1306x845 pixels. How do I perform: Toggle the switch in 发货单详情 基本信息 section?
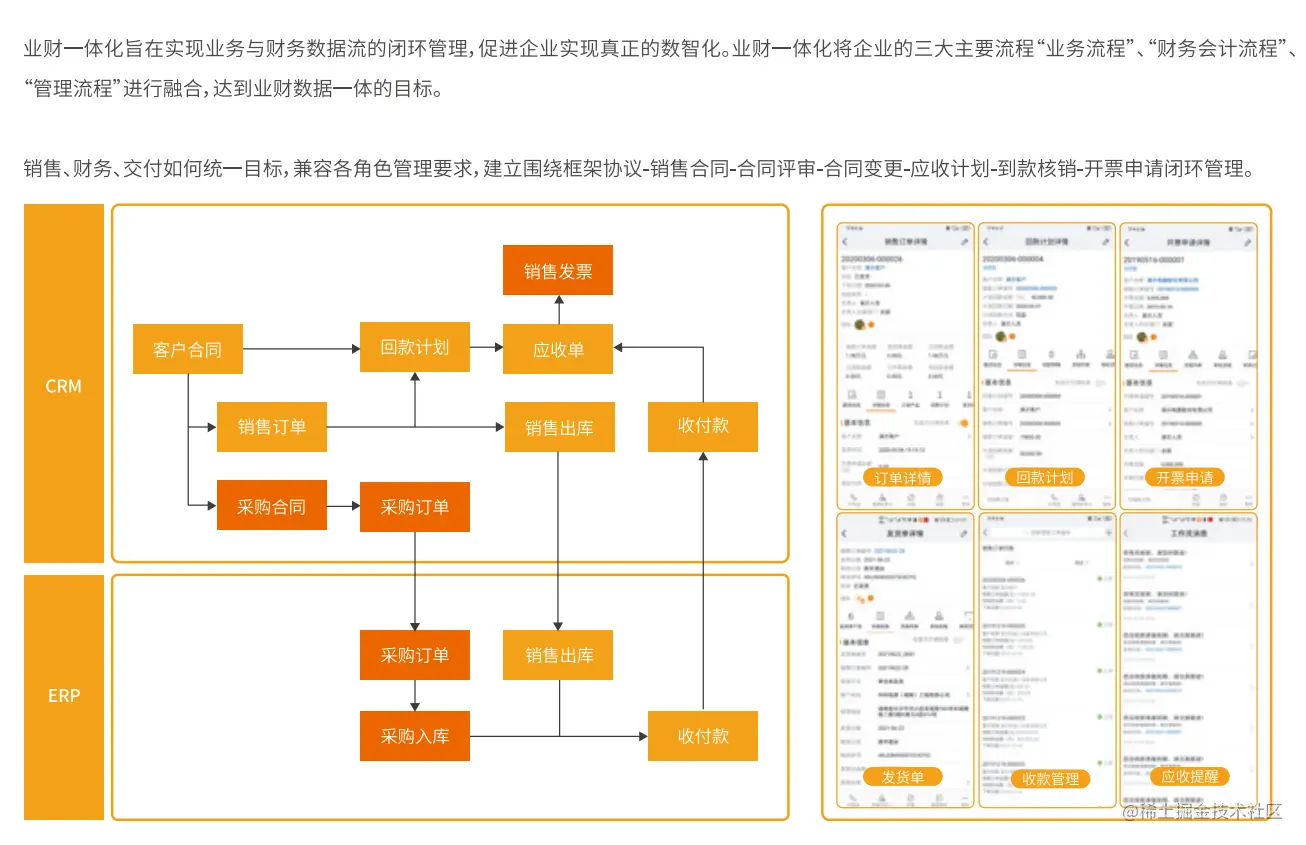point(959,638)
